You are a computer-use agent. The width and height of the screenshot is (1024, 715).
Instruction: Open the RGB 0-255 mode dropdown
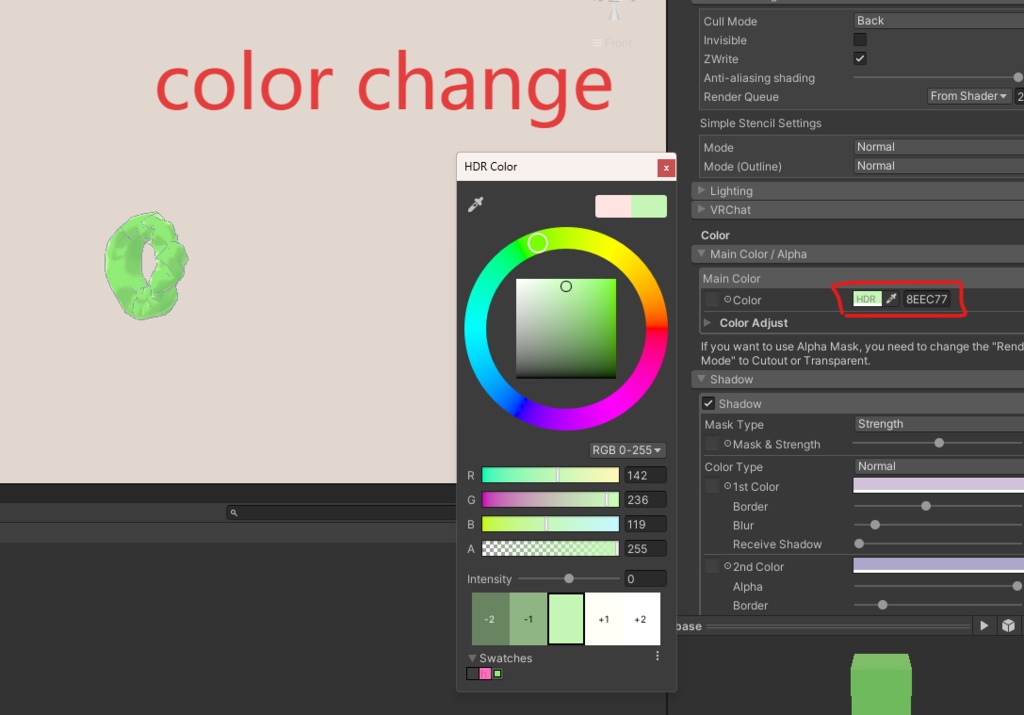tap(627, 450)
